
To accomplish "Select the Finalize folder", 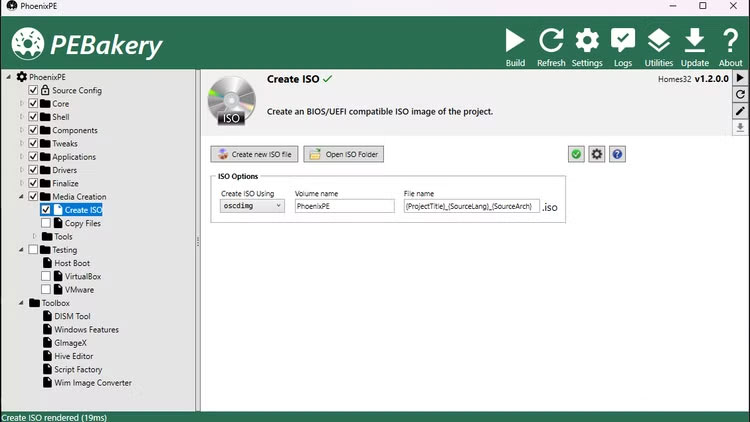I will pos(66,183).
